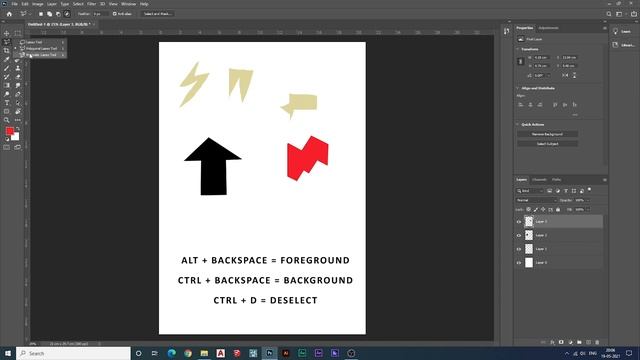Select the Horizontal Type tool

point(7,103)
